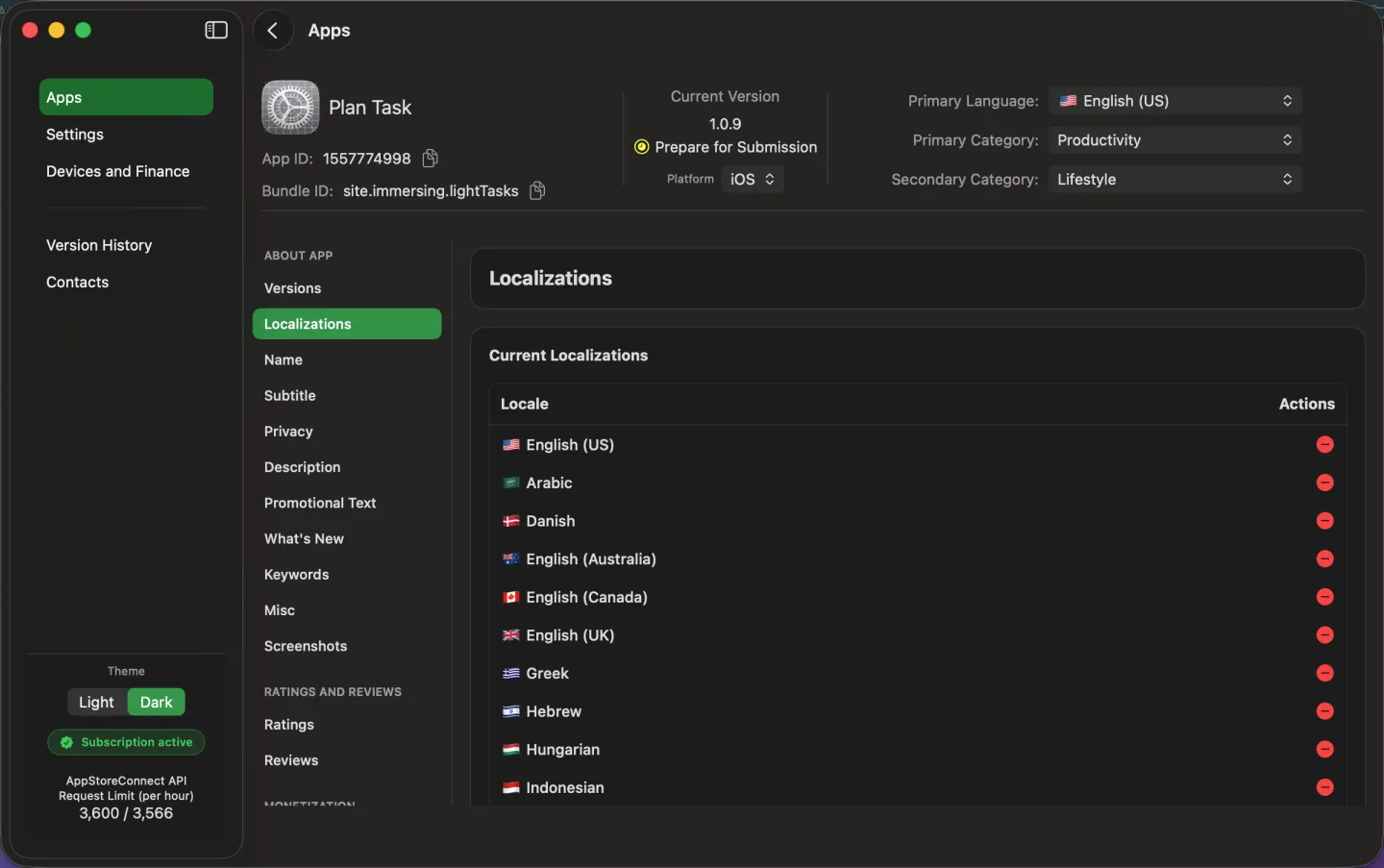Image resolution: width=1384 pixels, height=868 pixels.
Task: Click the Actions column header
Action: [x=1306, y=404]
